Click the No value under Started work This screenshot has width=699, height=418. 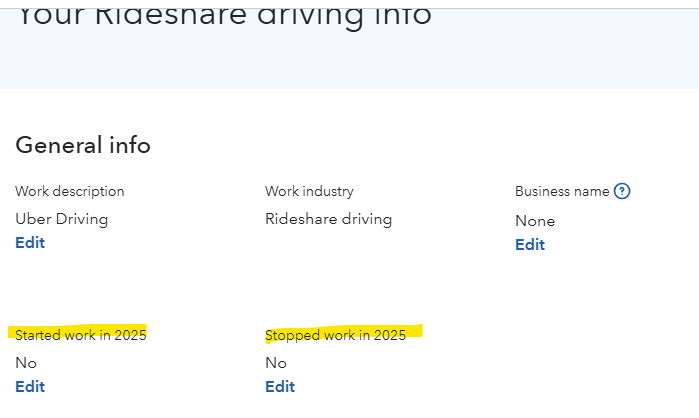tap(26, 363)
